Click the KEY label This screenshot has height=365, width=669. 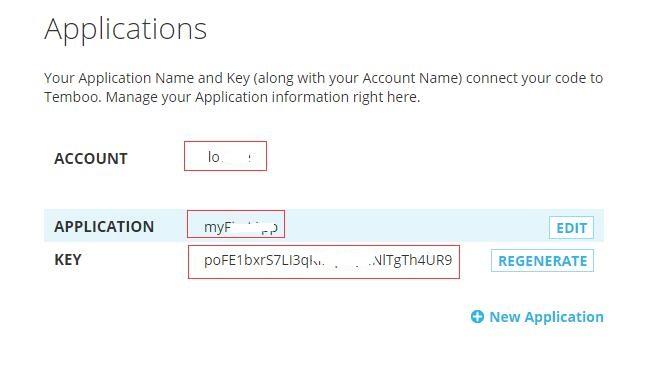point(68,260)
